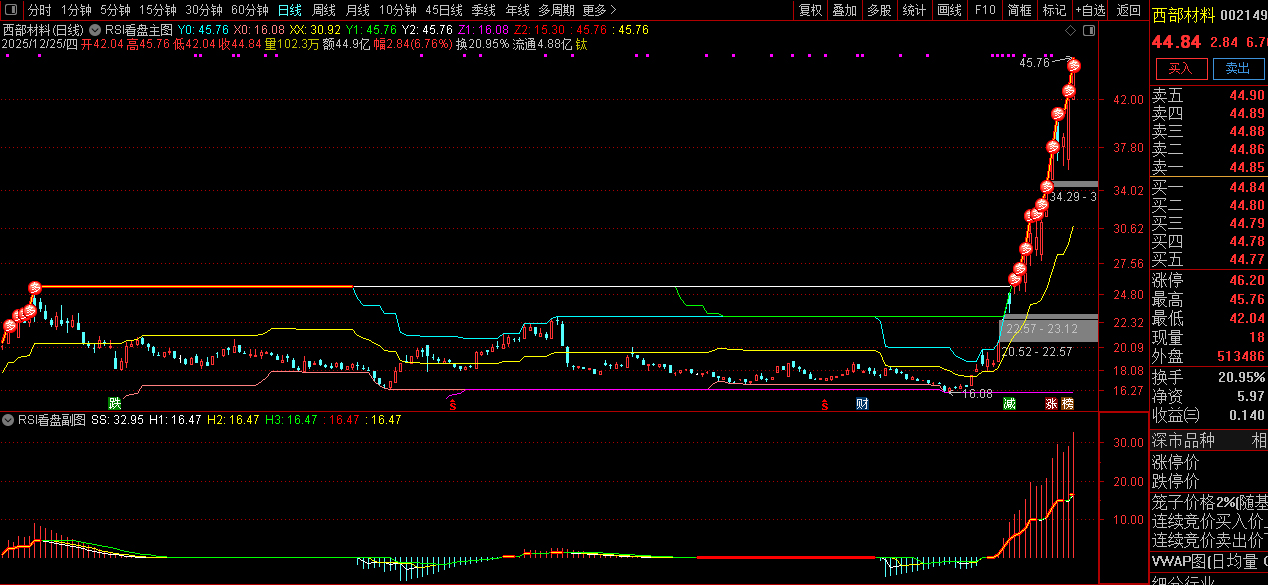Click the green 跌 marker below the chart

pos(115,404)
